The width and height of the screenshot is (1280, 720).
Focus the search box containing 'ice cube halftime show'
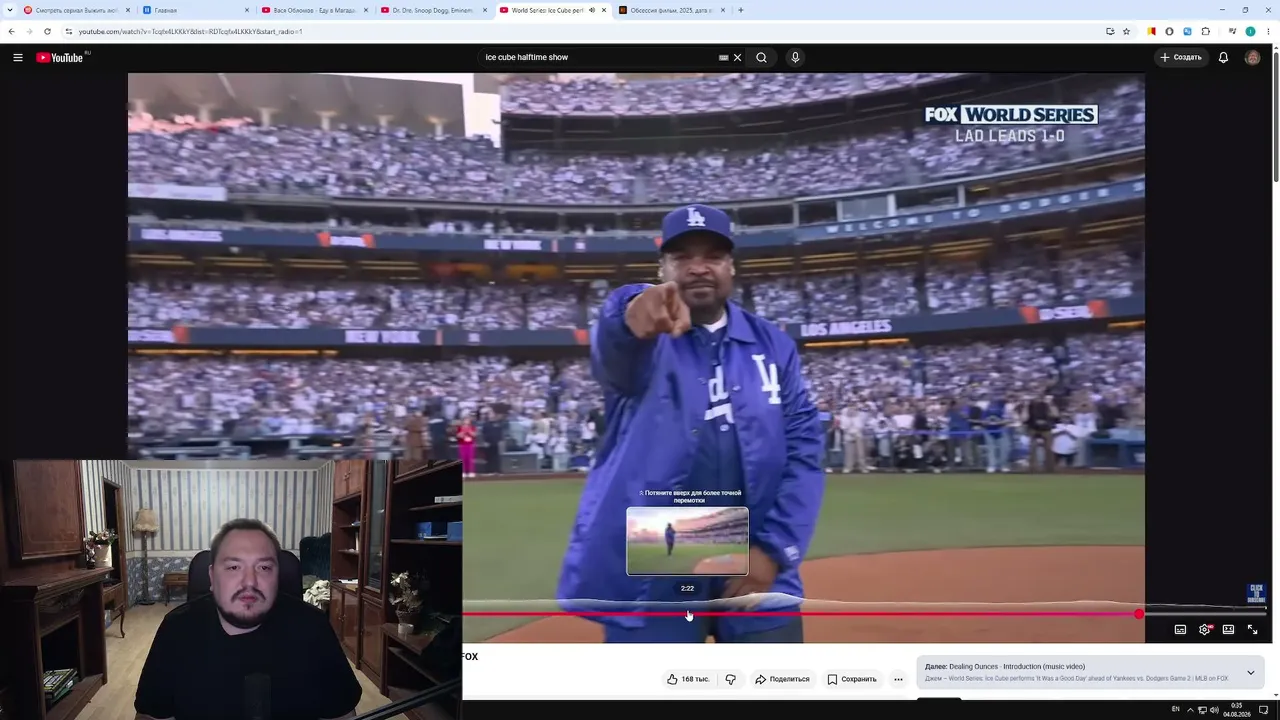(598, 57)
